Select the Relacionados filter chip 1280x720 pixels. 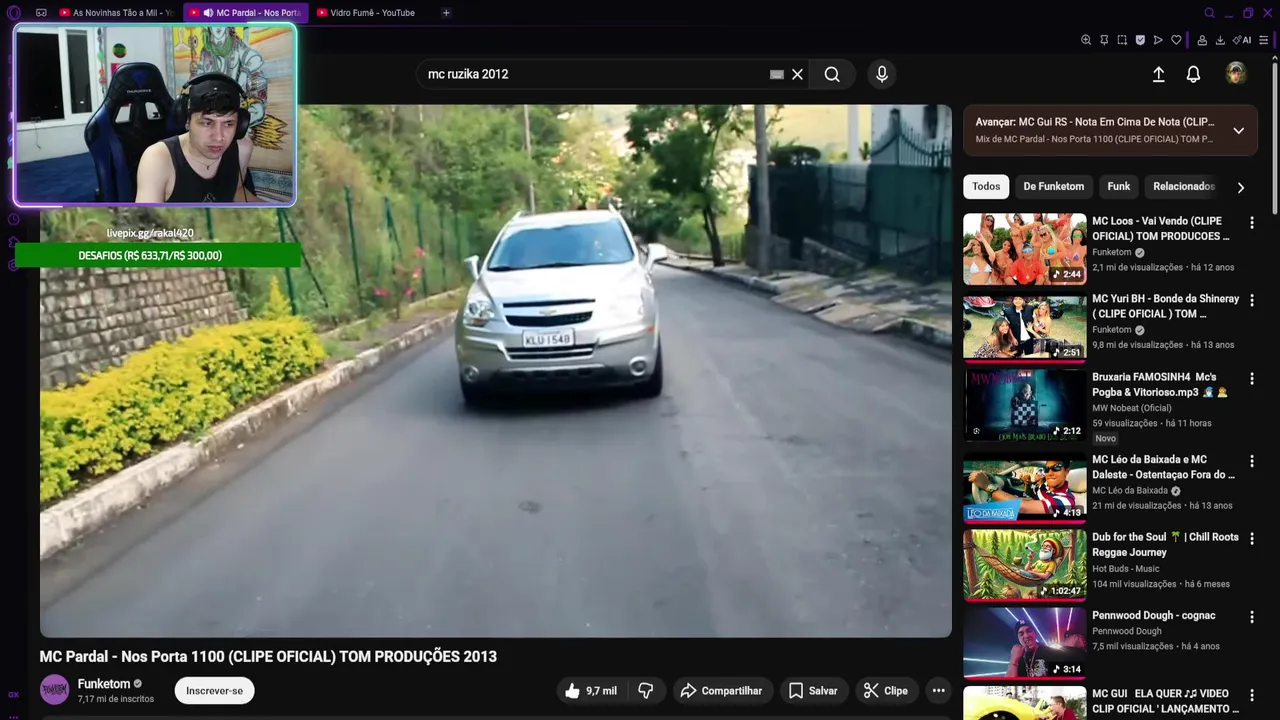[1184, 186]
